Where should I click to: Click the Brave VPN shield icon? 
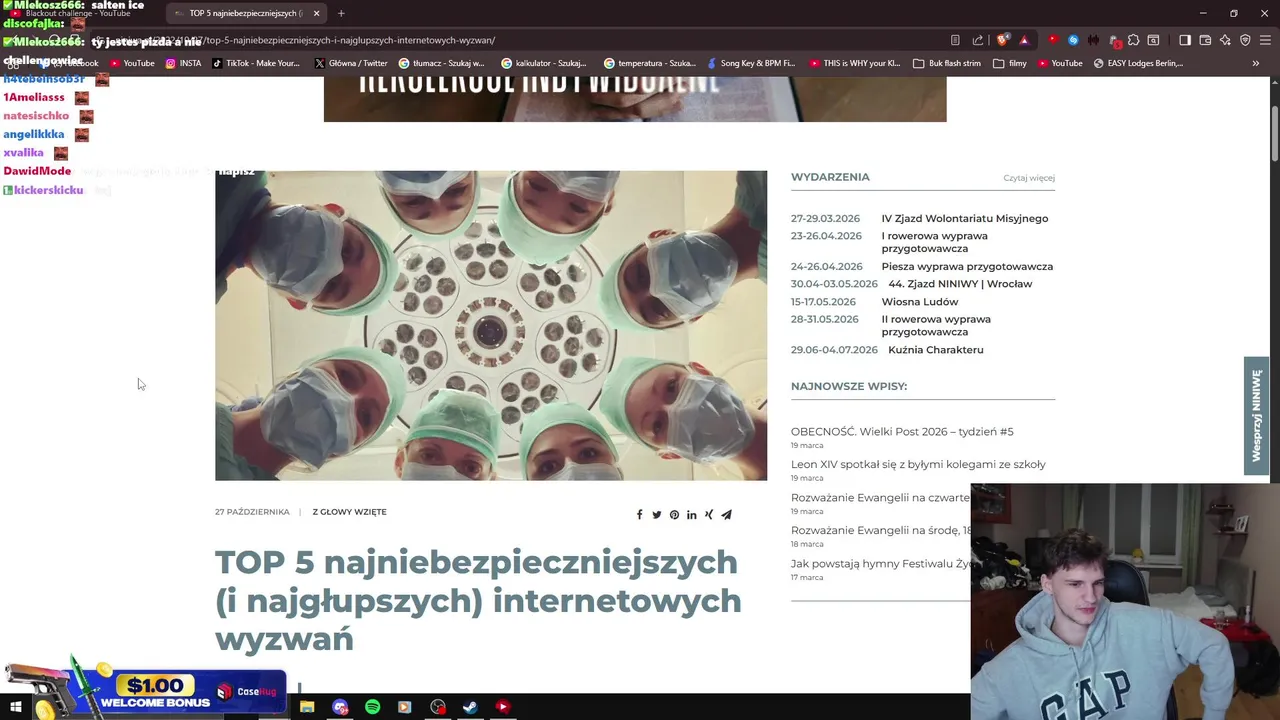coord(1245,40)
